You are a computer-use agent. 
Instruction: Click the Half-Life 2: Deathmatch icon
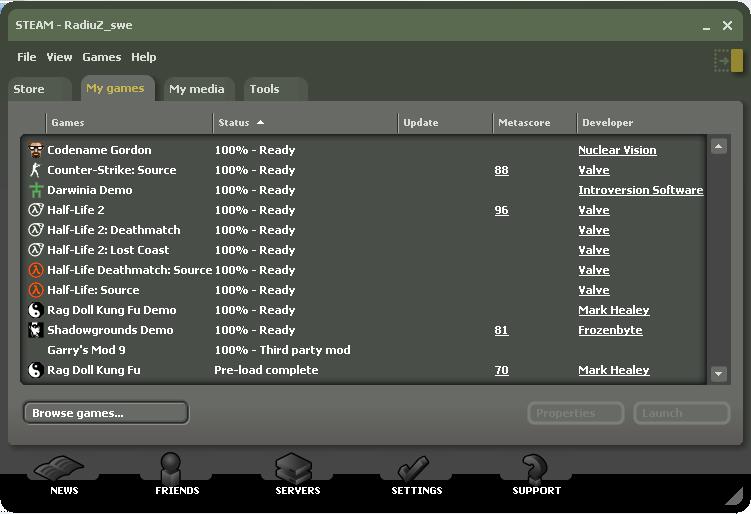35,230
